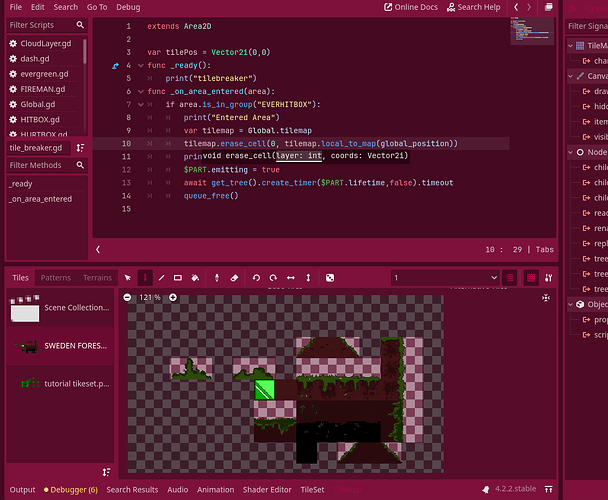Toggle random tile placement dice
This screenshot has height=500, width=608.
[330, 278]
